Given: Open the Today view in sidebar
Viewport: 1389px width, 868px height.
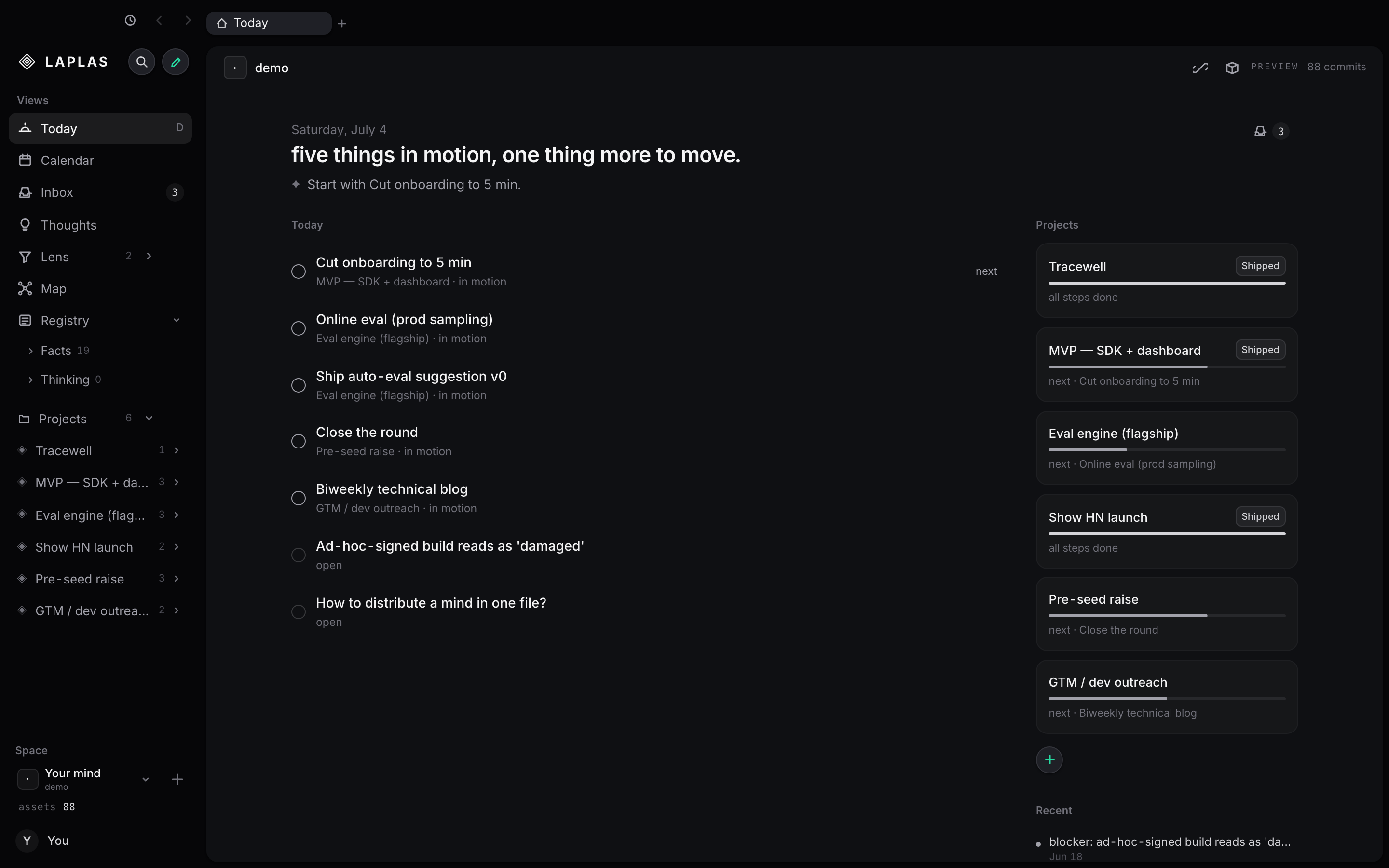Looking at the screenshot, I should [x=100, y=128].
